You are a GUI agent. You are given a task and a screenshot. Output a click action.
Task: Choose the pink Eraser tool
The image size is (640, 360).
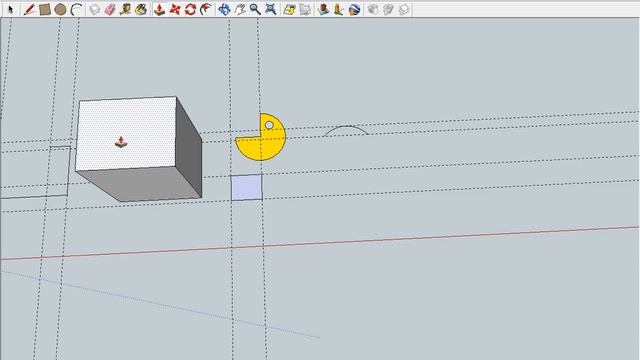pyautogui.click(x=110, y=9)
